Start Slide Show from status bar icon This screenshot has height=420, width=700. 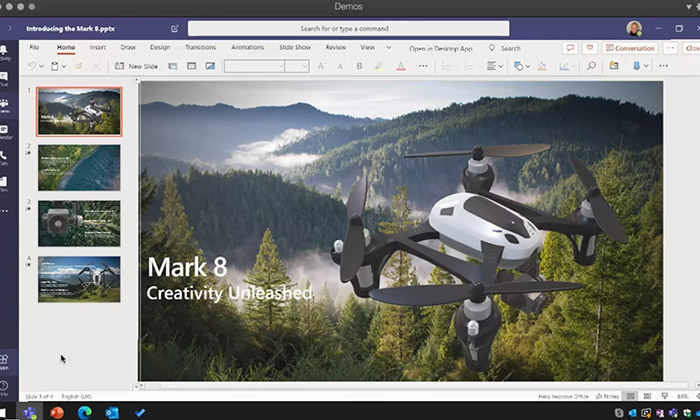click(665, 396)
